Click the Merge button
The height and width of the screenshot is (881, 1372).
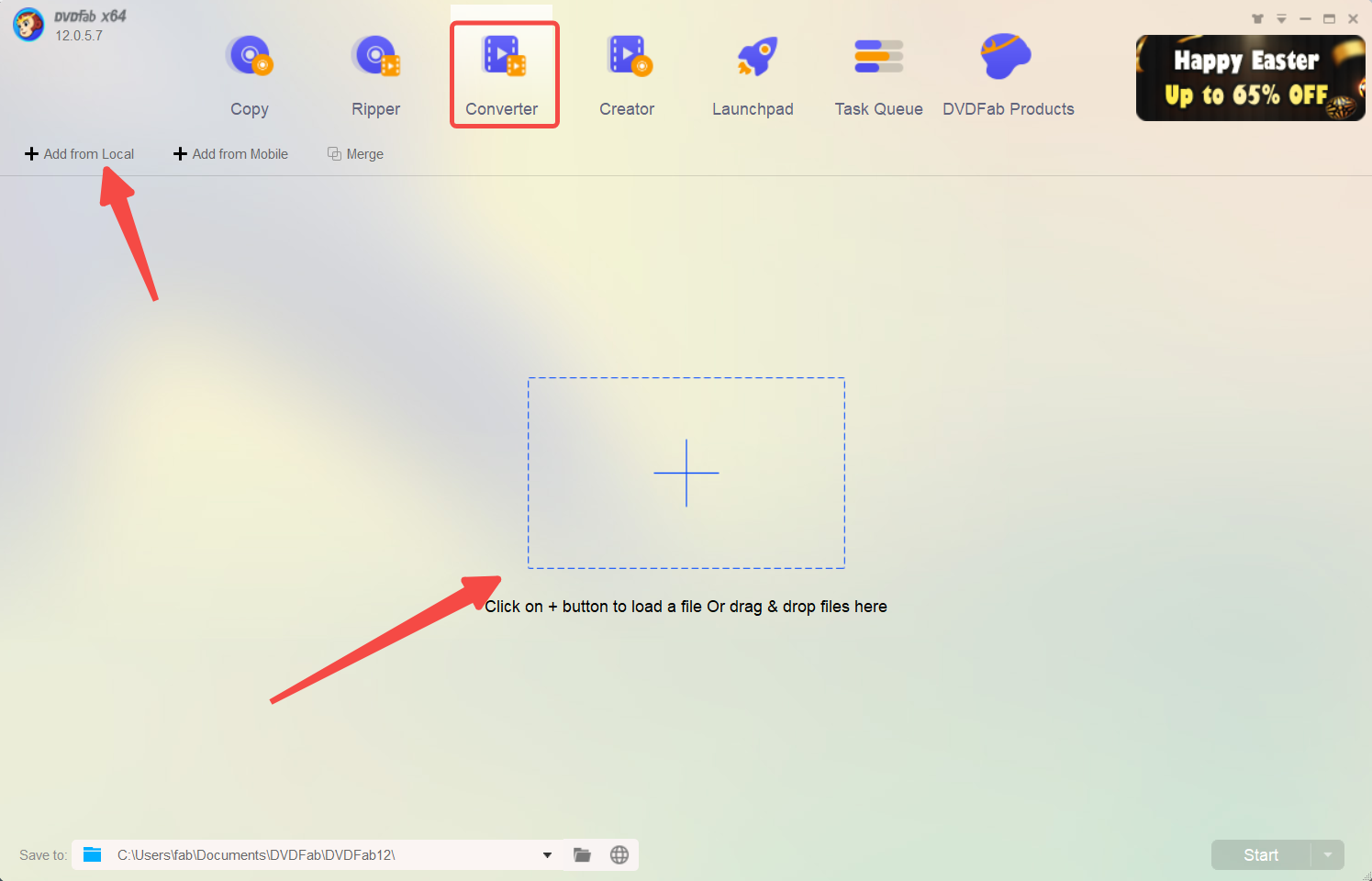point(356,154)
